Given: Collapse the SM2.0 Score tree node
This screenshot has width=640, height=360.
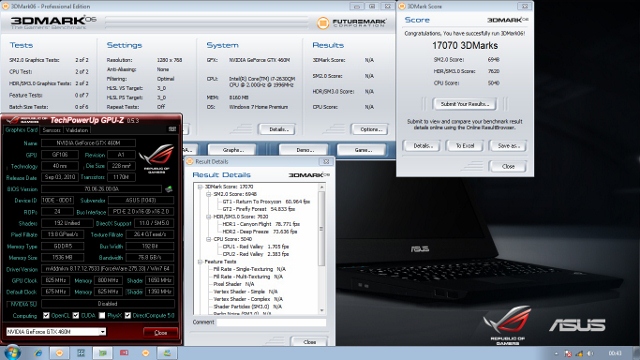Looking at the screenshot, I should (208, 194).
